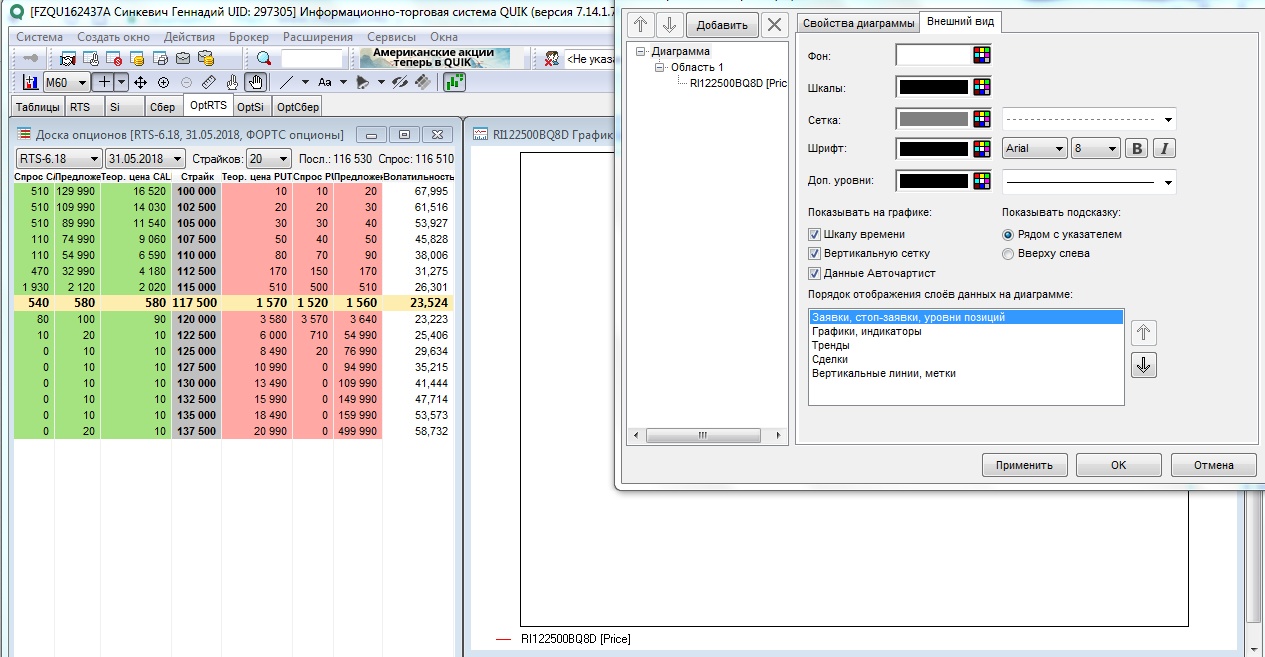Switch to 'Свойства диаграммы' tab
This screenshot has width=1265, height=657.
point(857,23)
